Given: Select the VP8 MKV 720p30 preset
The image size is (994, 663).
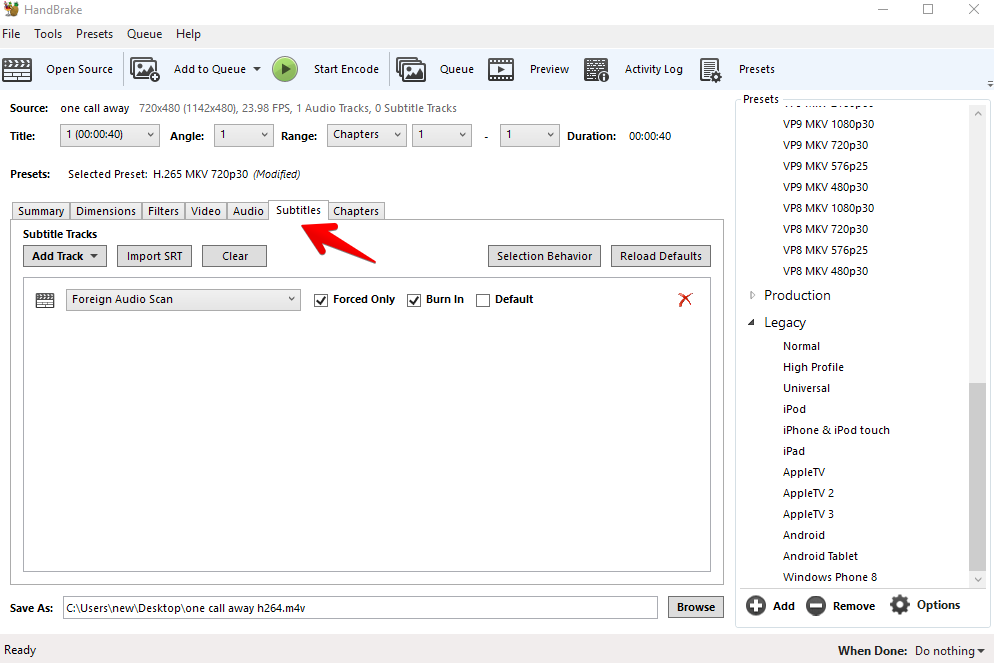Looking at the screenshot, I should 825,229.
